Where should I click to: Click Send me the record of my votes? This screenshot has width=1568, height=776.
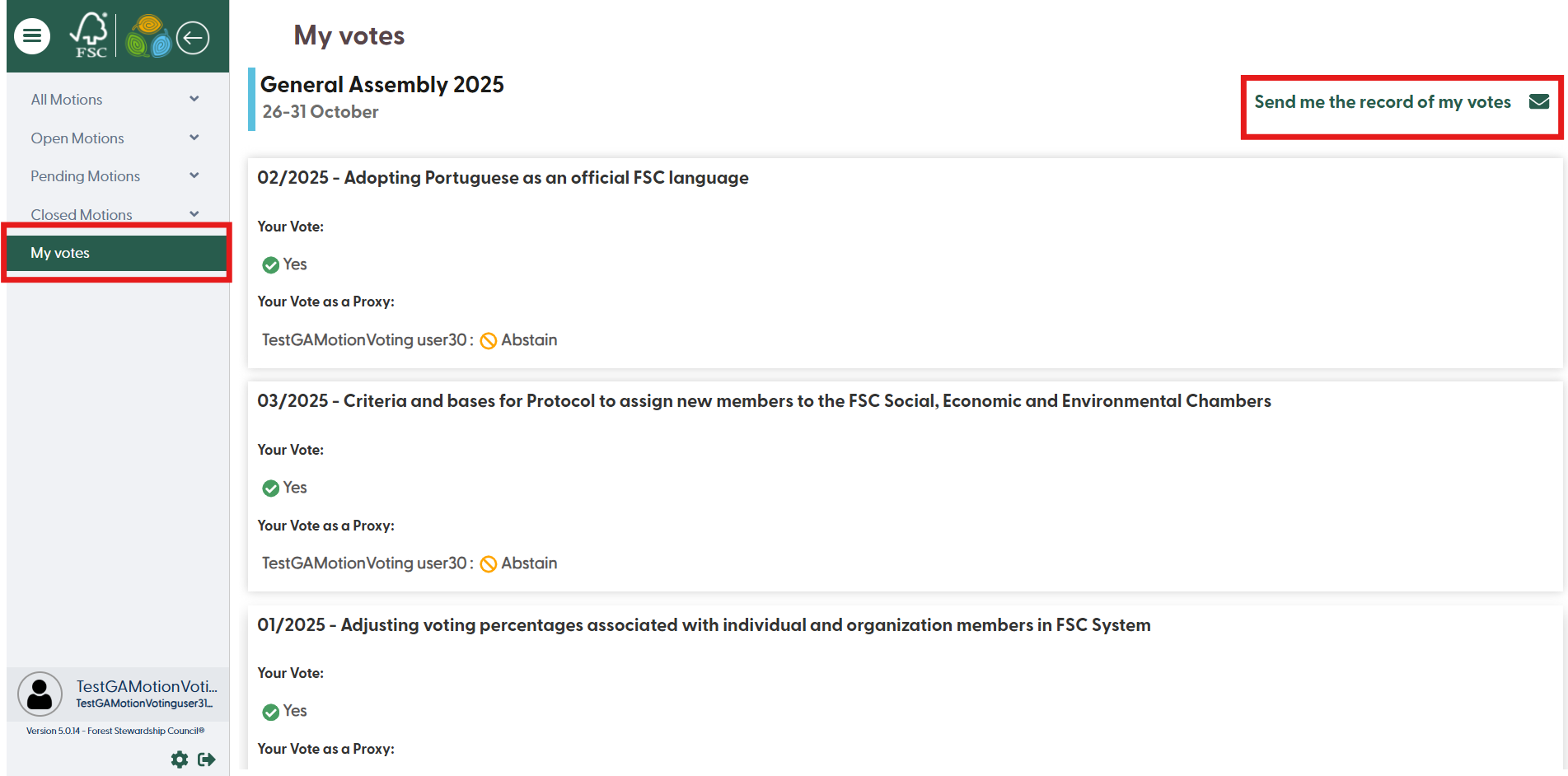pyautogui.click(x=1382, y=102)
